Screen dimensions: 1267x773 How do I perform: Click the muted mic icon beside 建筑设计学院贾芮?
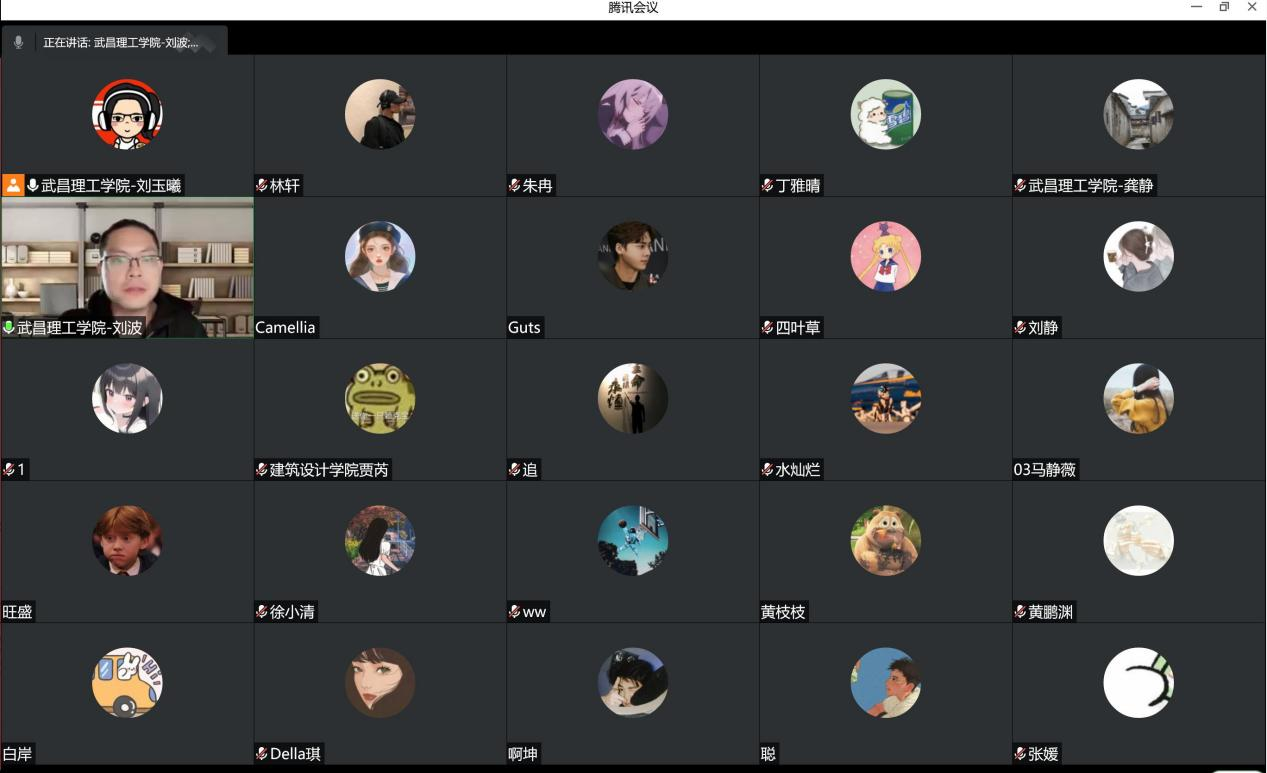tap(262, 469)
